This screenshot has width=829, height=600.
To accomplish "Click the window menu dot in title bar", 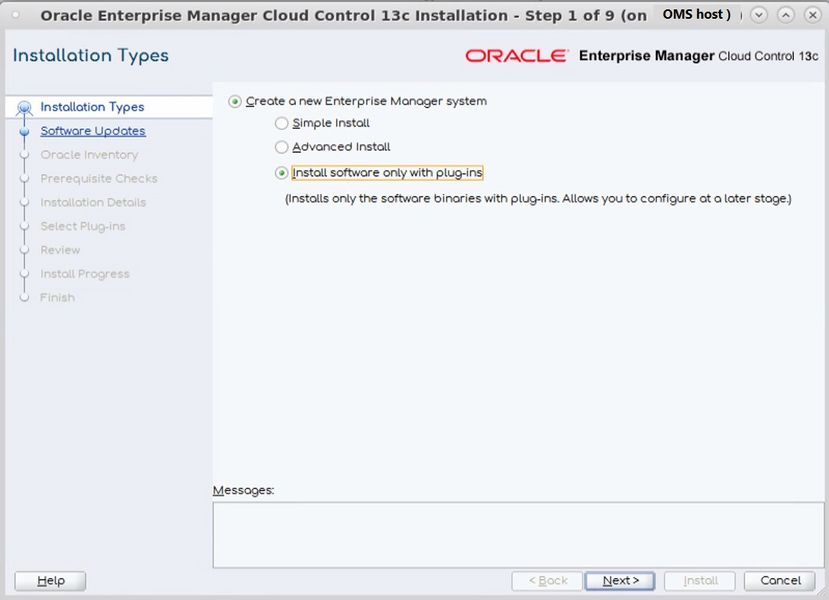I will coord(15,15).
